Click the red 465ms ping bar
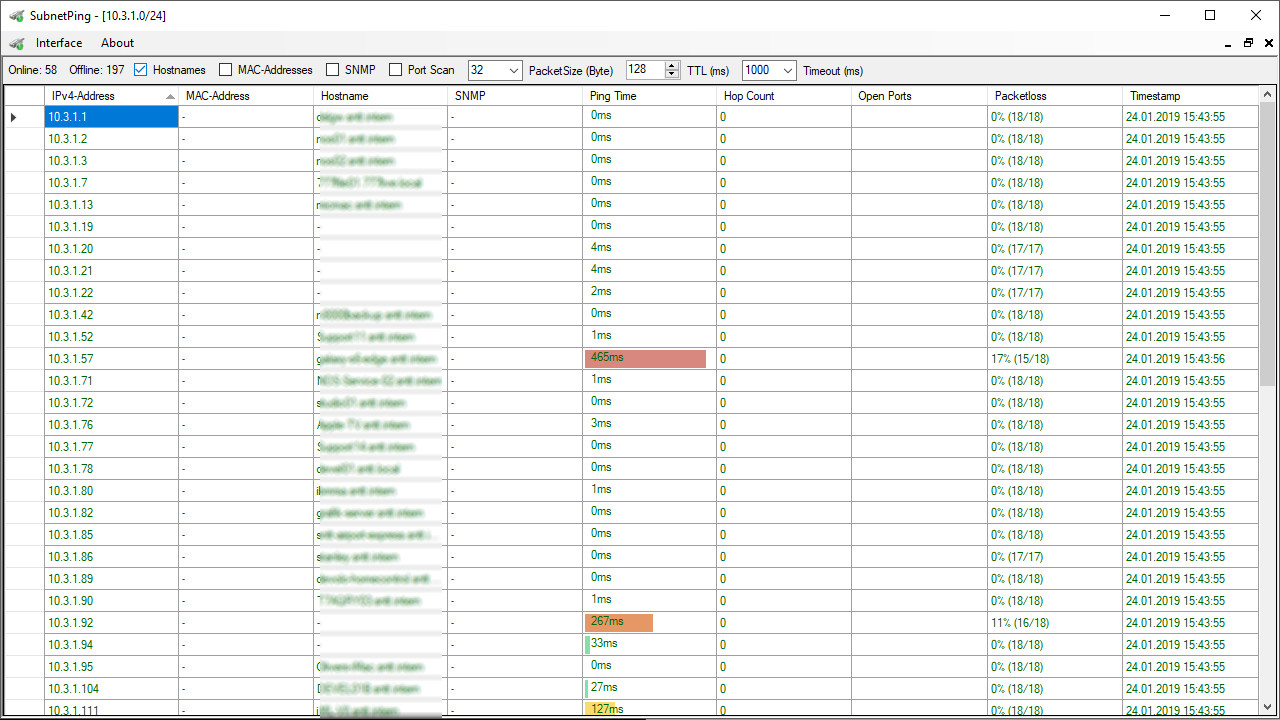This screenshot has height=720, width=1280. (645, 359)
